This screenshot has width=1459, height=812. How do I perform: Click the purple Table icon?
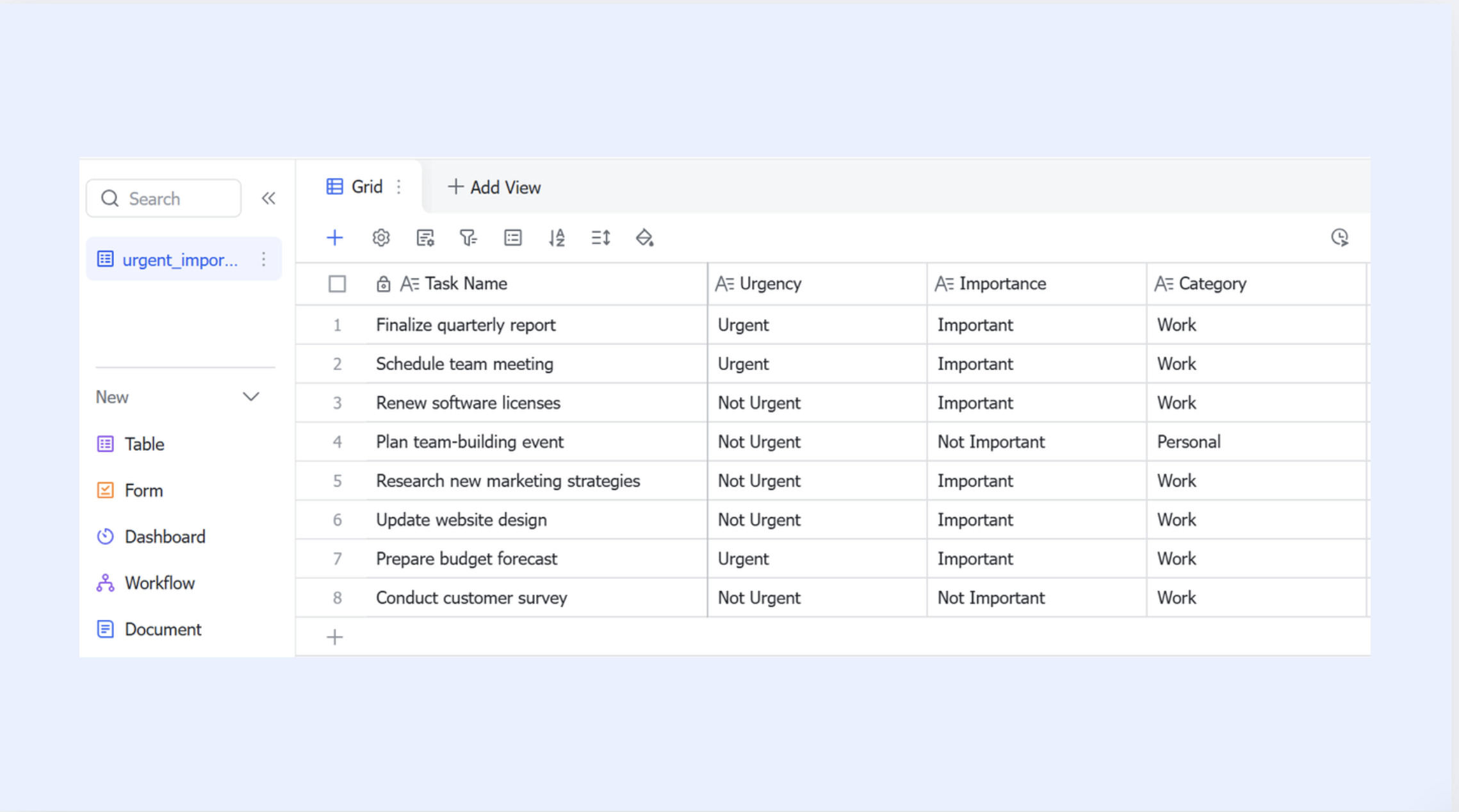pyautogui.click(x=105, y=444)
